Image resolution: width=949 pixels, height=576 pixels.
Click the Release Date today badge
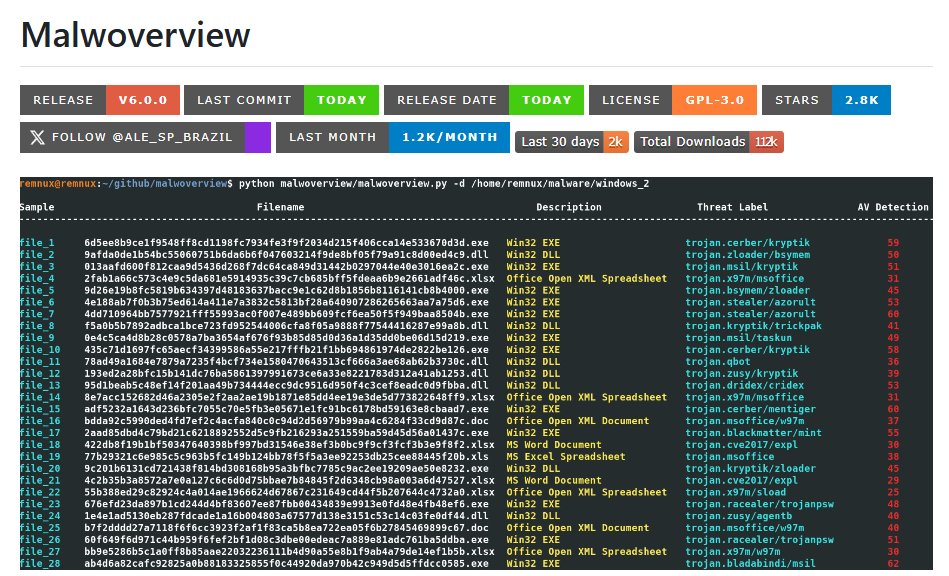tap(484, 100)
